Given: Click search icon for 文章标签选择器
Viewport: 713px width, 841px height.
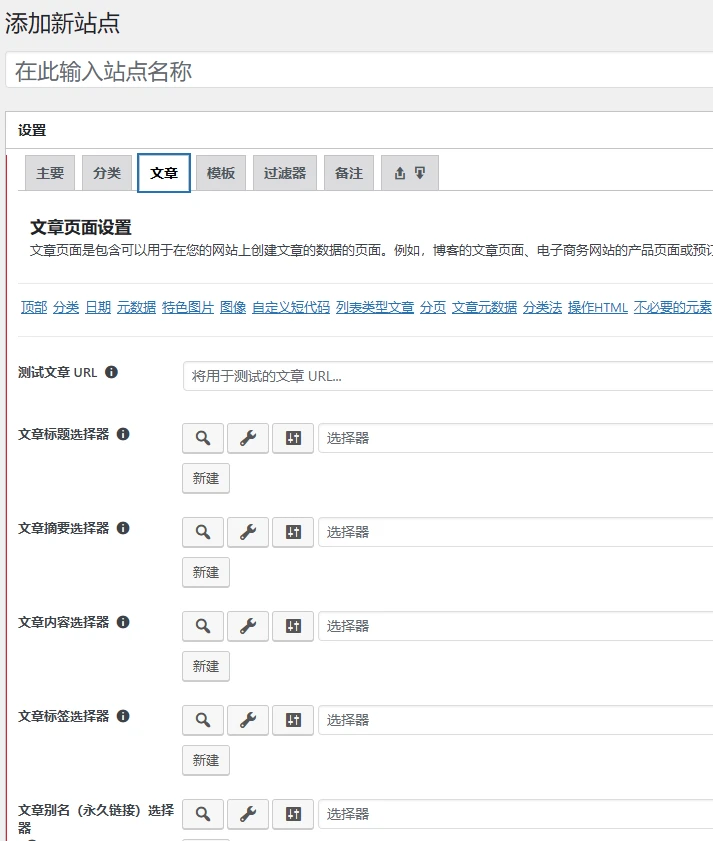Looking at the screenshot, I should (203, 720).
